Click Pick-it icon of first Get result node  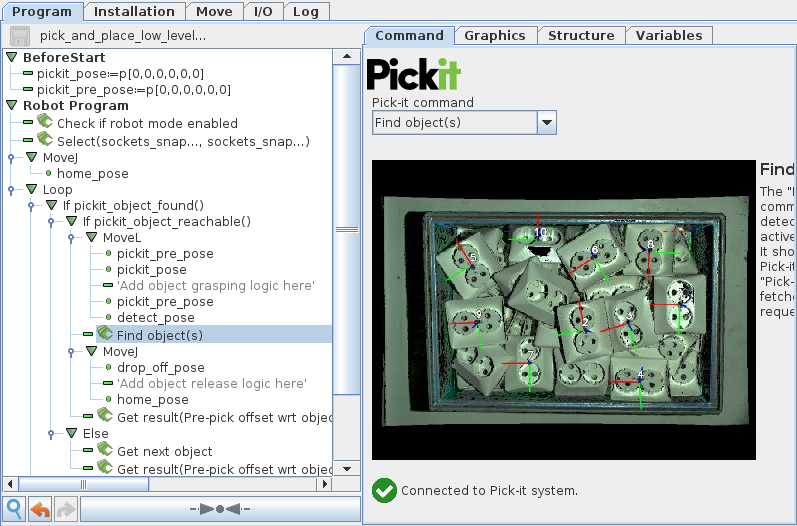pyautogui.click(x=105, y=415)
